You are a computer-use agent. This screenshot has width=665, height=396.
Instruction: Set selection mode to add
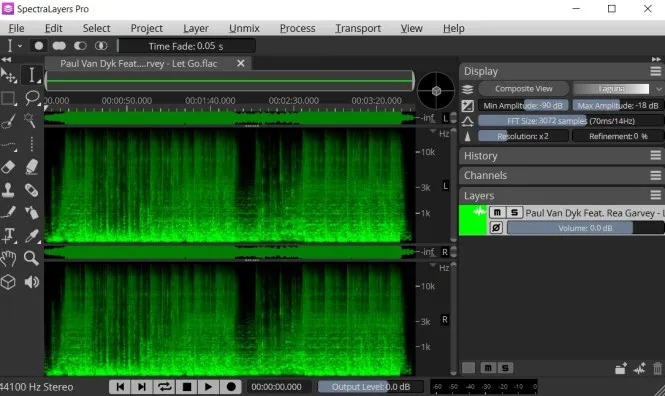coord(59,46)
